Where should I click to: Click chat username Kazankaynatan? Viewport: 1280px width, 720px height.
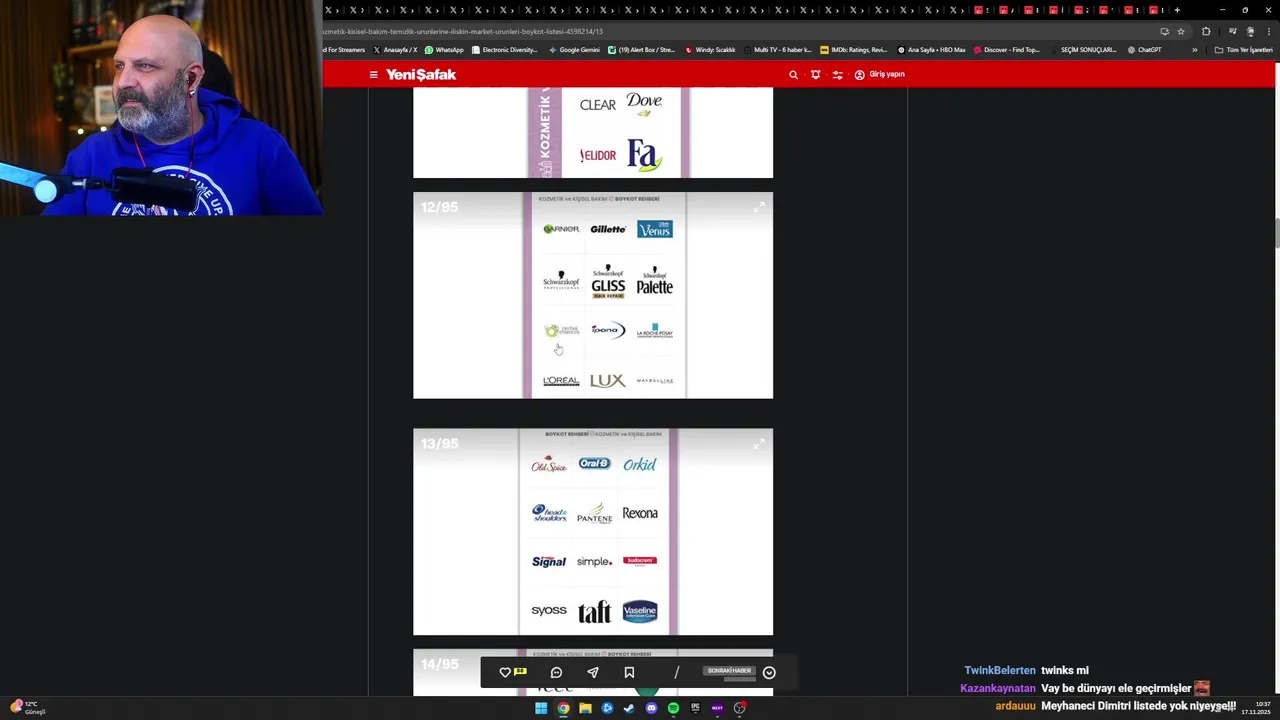click(x=998, y=688)
